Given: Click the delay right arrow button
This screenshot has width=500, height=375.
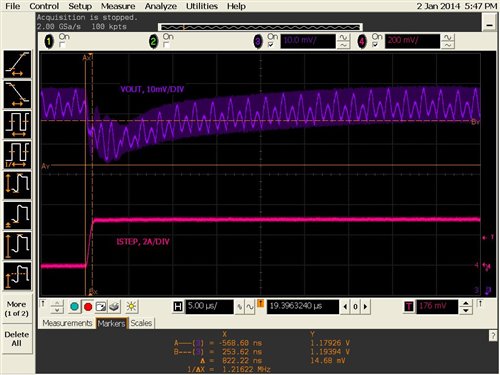Looking at the screenshot, I should [366, 307].
